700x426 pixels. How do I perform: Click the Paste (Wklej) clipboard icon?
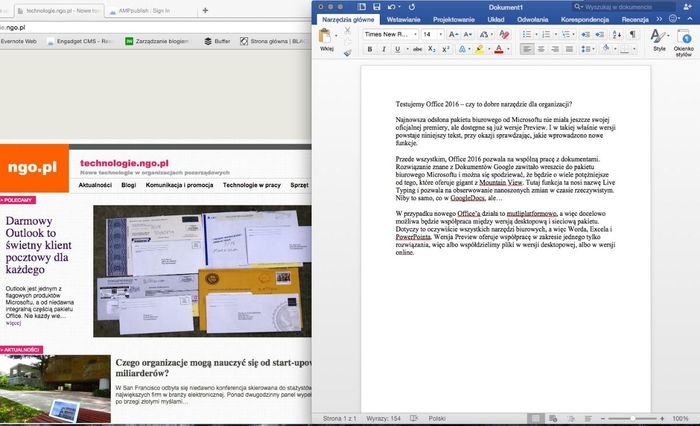[327, 38]
